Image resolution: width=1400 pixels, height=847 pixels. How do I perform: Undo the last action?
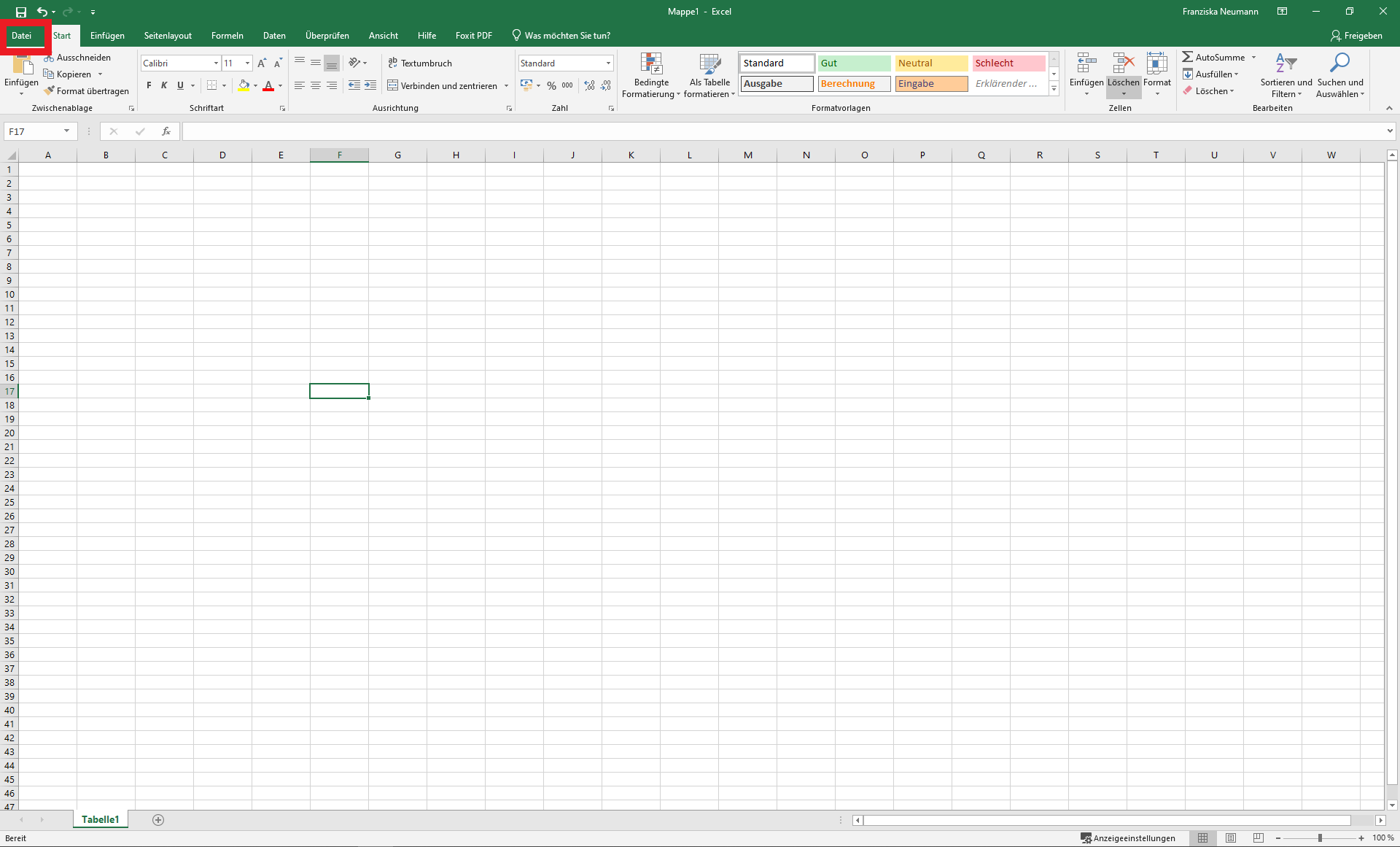point(42,12)
